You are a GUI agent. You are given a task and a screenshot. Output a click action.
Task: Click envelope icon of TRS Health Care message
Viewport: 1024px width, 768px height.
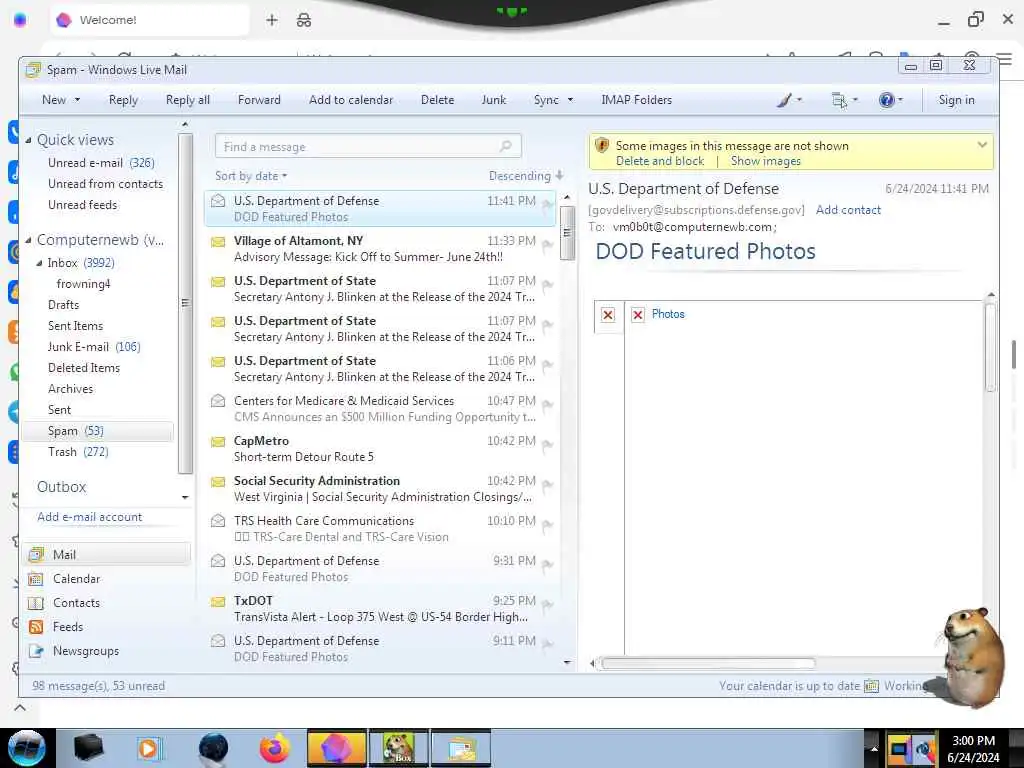pos(218,520)
